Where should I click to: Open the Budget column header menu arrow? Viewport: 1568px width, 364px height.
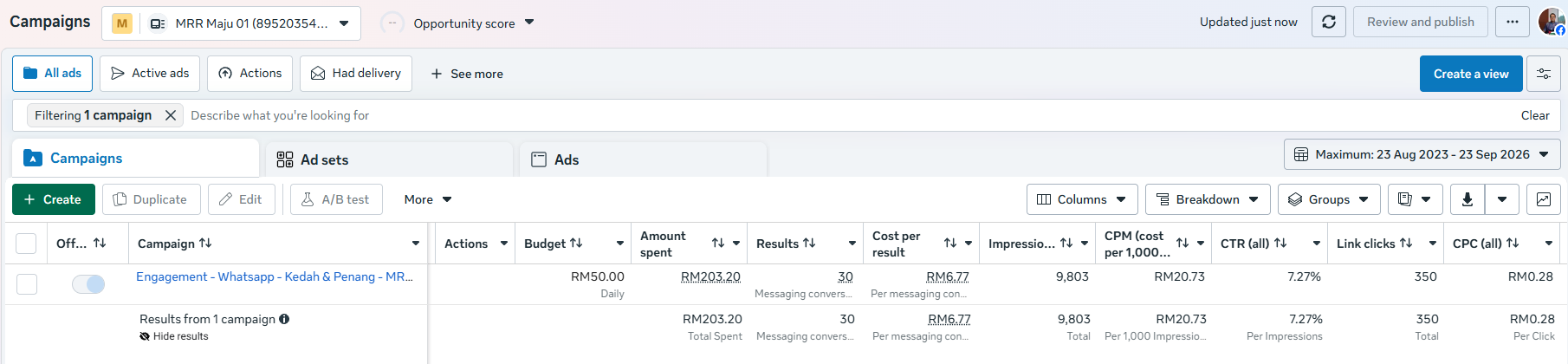click(x=620, y=244)
